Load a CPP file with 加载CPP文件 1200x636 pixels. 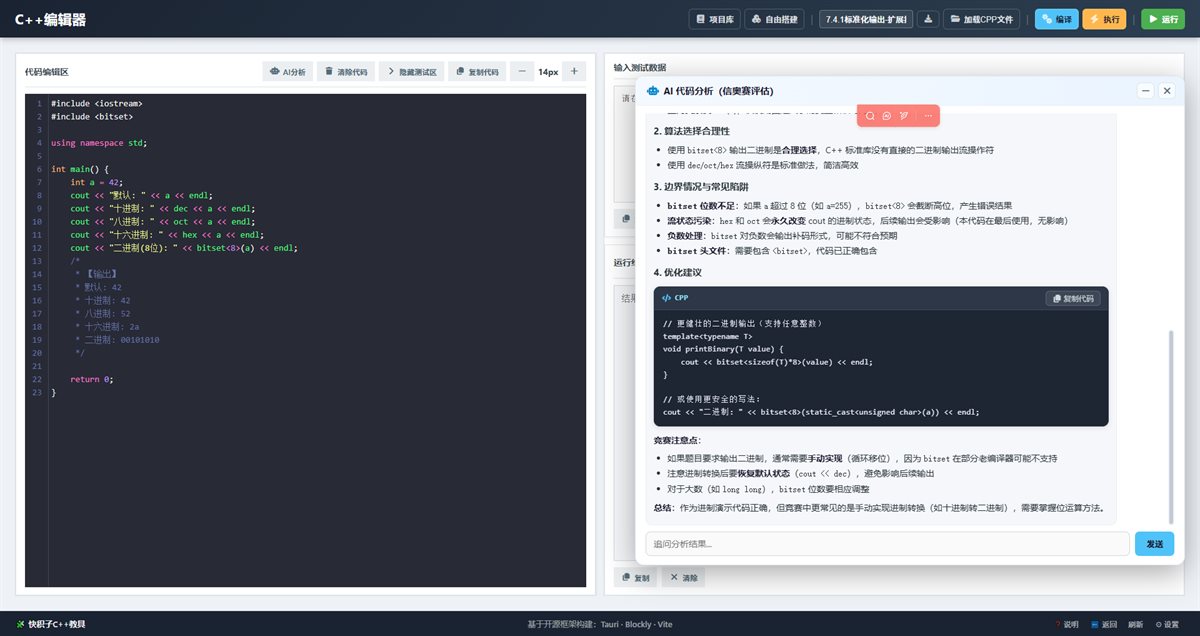(983, 19)
